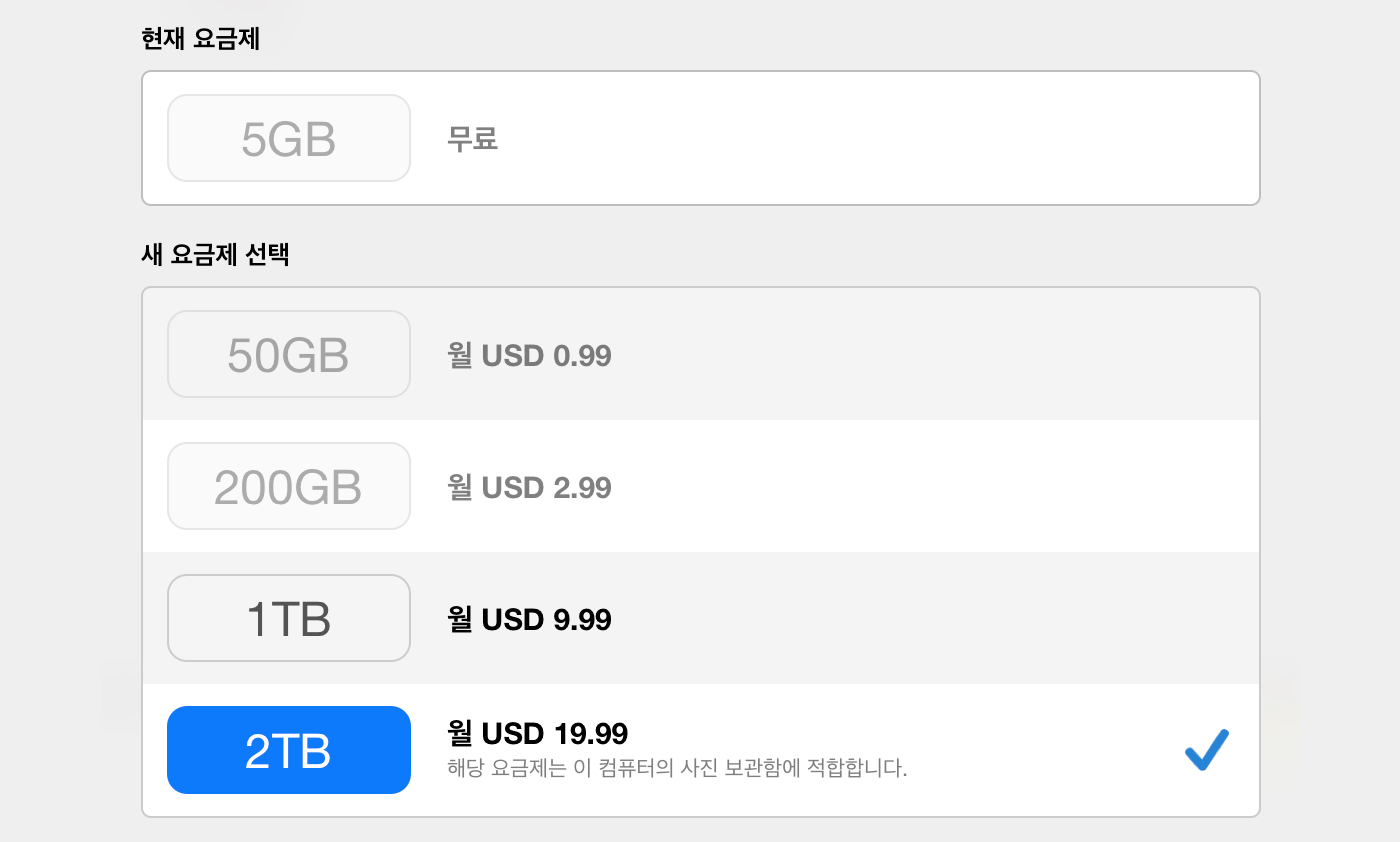Click the gray background left of the 5GB box
The height and width of the screenshot is (842, 1400).
point(70,138)
